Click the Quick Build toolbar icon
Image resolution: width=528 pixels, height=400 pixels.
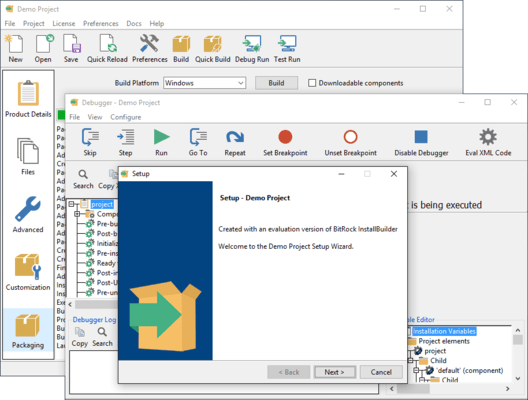[x=212, y=44]
